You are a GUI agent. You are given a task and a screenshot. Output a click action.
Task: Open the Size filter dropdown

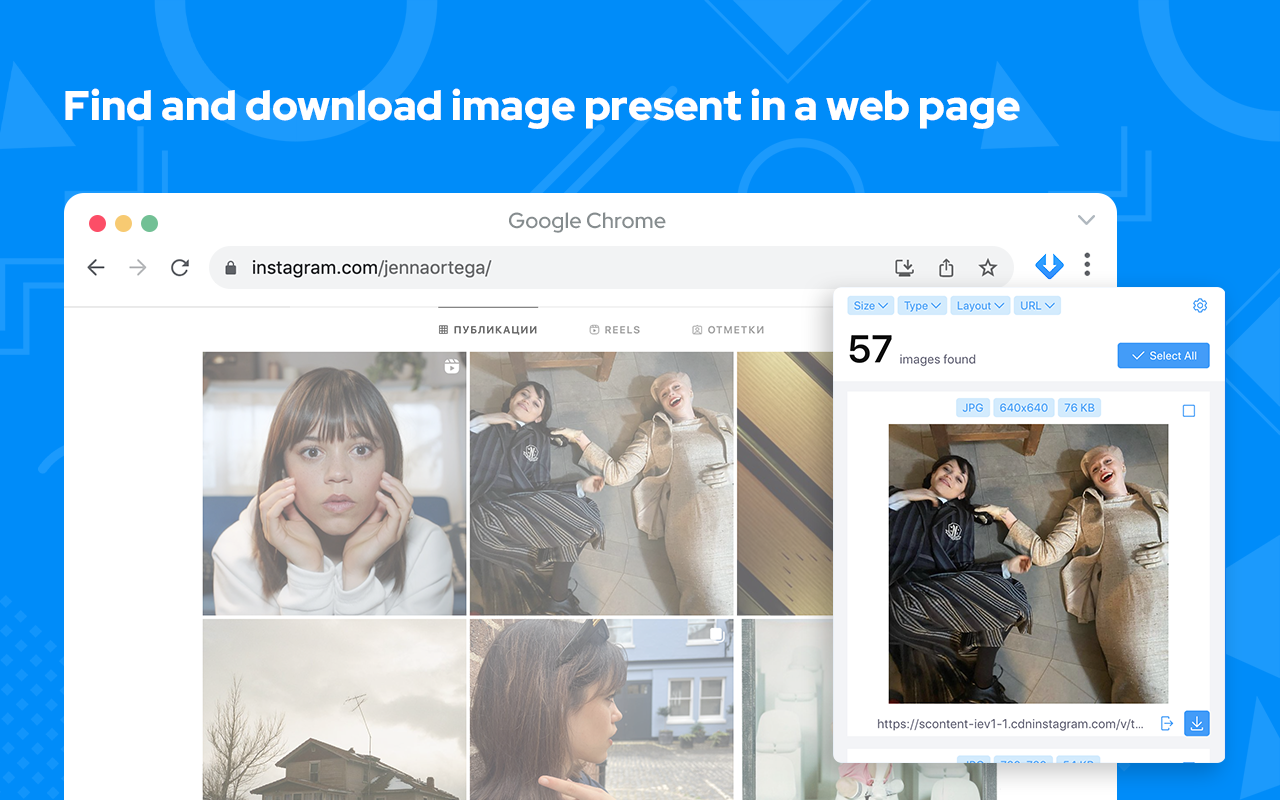click(870, 305)
